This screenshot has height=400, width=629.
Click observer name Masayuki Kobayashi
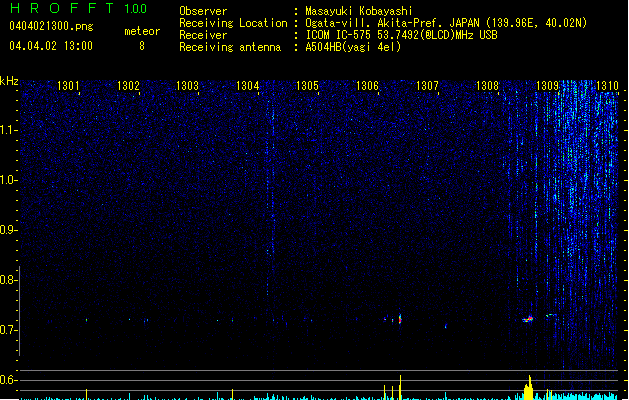tap(359, 11)
